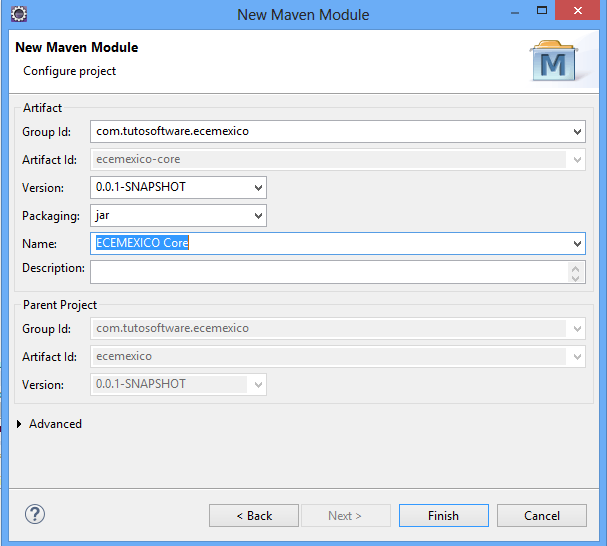Click the Artifact group heading
The width and height of the screenshot is (607, 546).
(42, 108)
